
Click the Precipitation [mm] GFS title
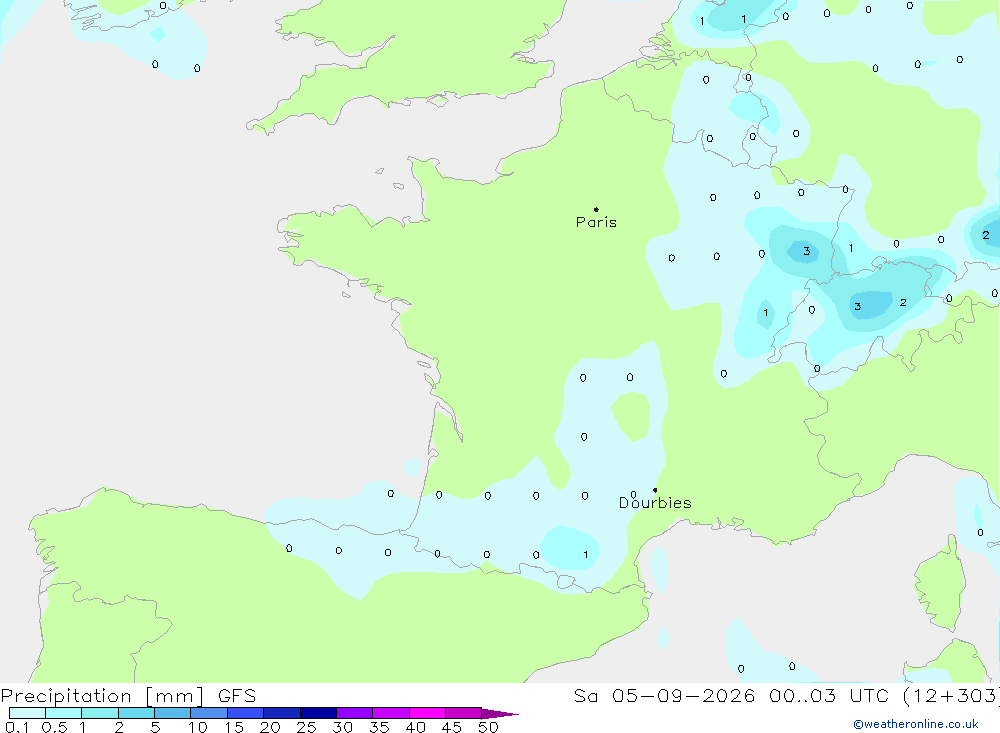[x=128, y=696]
